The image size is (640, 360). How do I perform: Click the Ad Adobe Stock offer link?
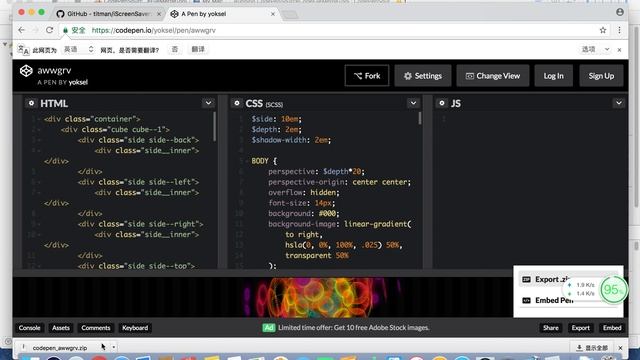346,328
